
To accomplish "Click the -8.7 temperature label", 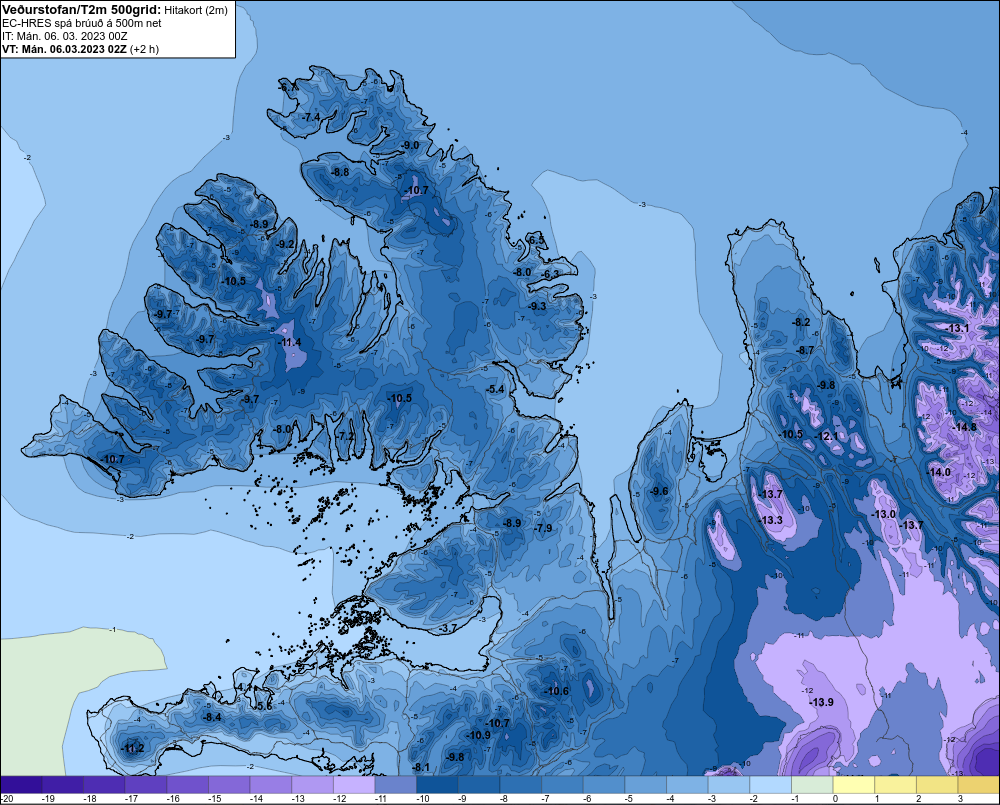I will click(x=805, y=350).
